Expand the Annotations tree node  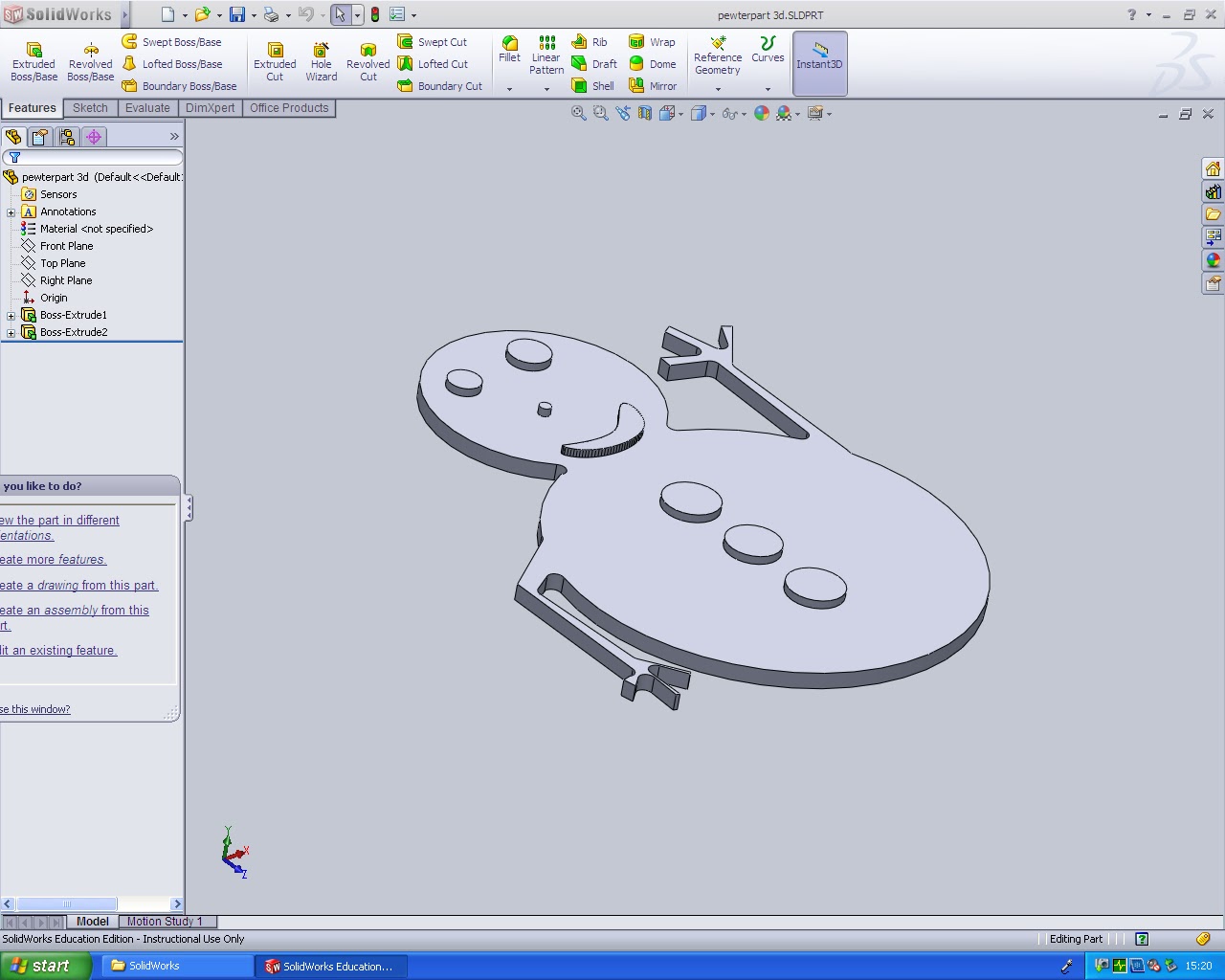[10, 212]
